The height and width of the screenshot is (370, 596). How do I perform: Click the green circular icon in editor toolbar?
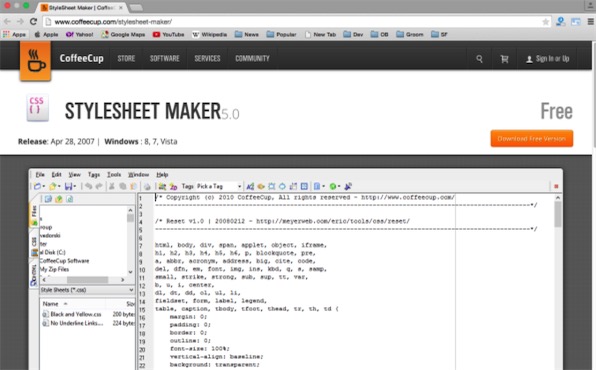(333, 186)
